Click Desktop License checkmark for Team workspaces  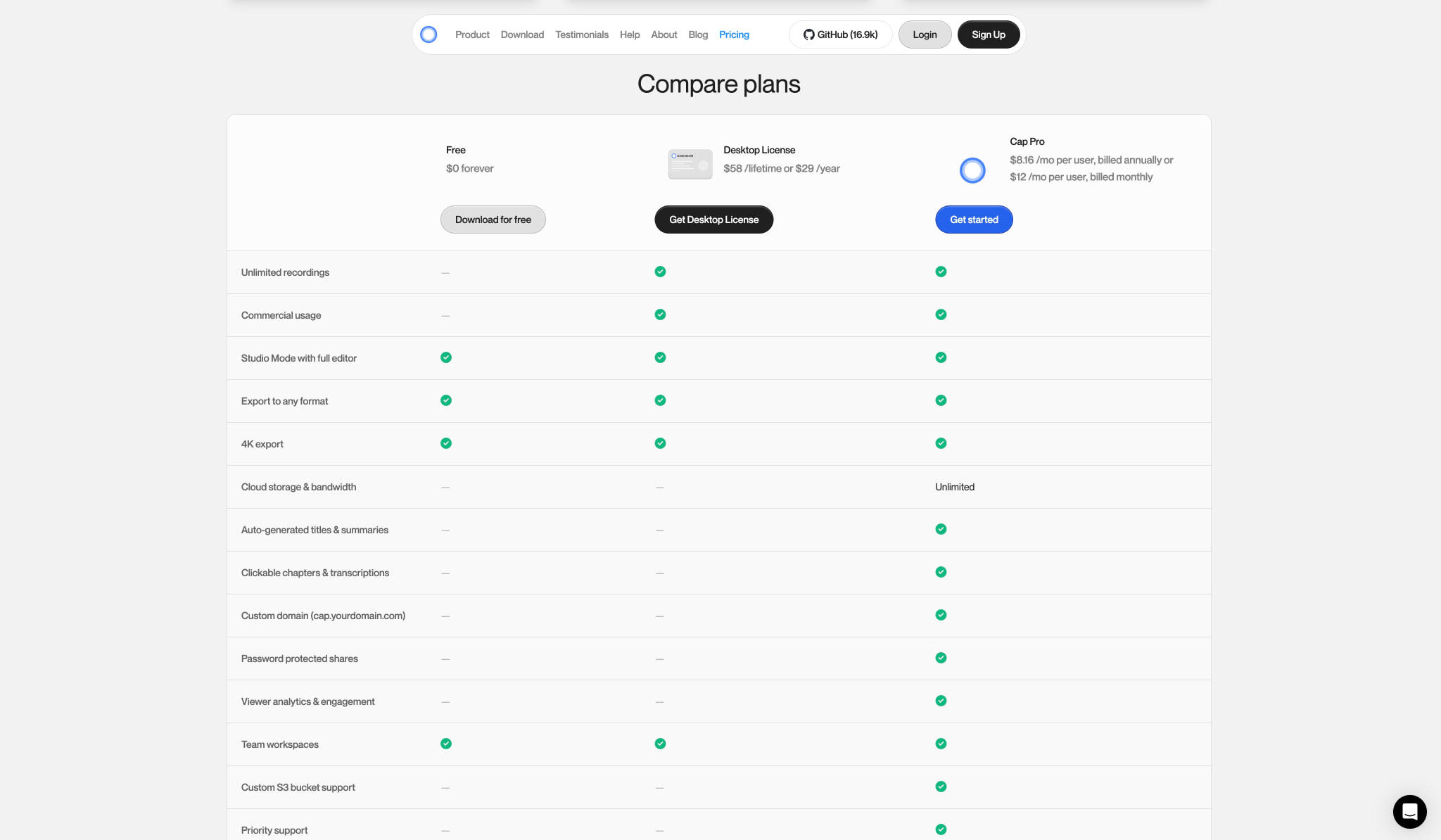pyautogui.click(x=660, y=744)
